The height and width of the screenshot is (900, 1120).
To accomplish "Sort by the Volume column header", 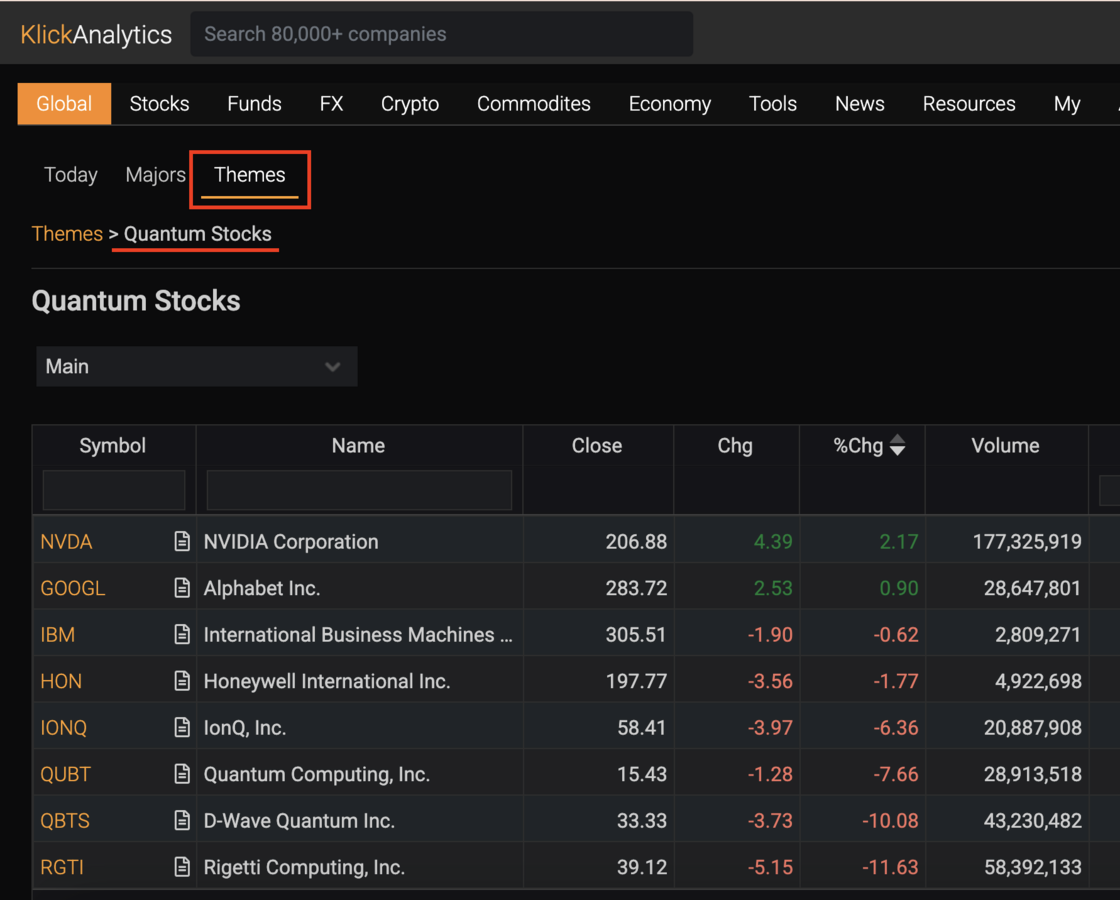I will coord(1006,446).
